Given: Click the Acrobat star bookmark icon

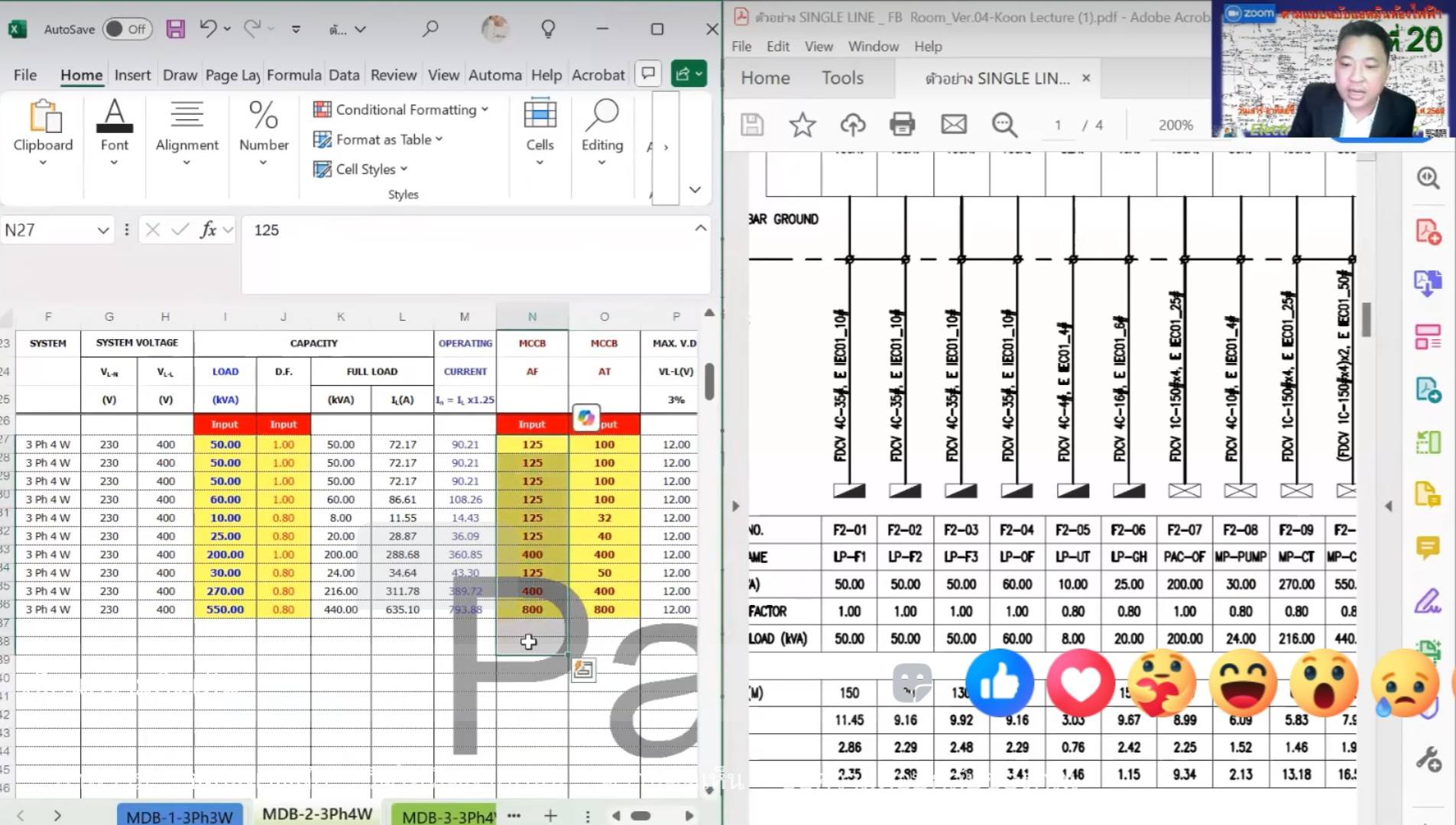Looking at the screenshot, I should (x=802, y=124).
